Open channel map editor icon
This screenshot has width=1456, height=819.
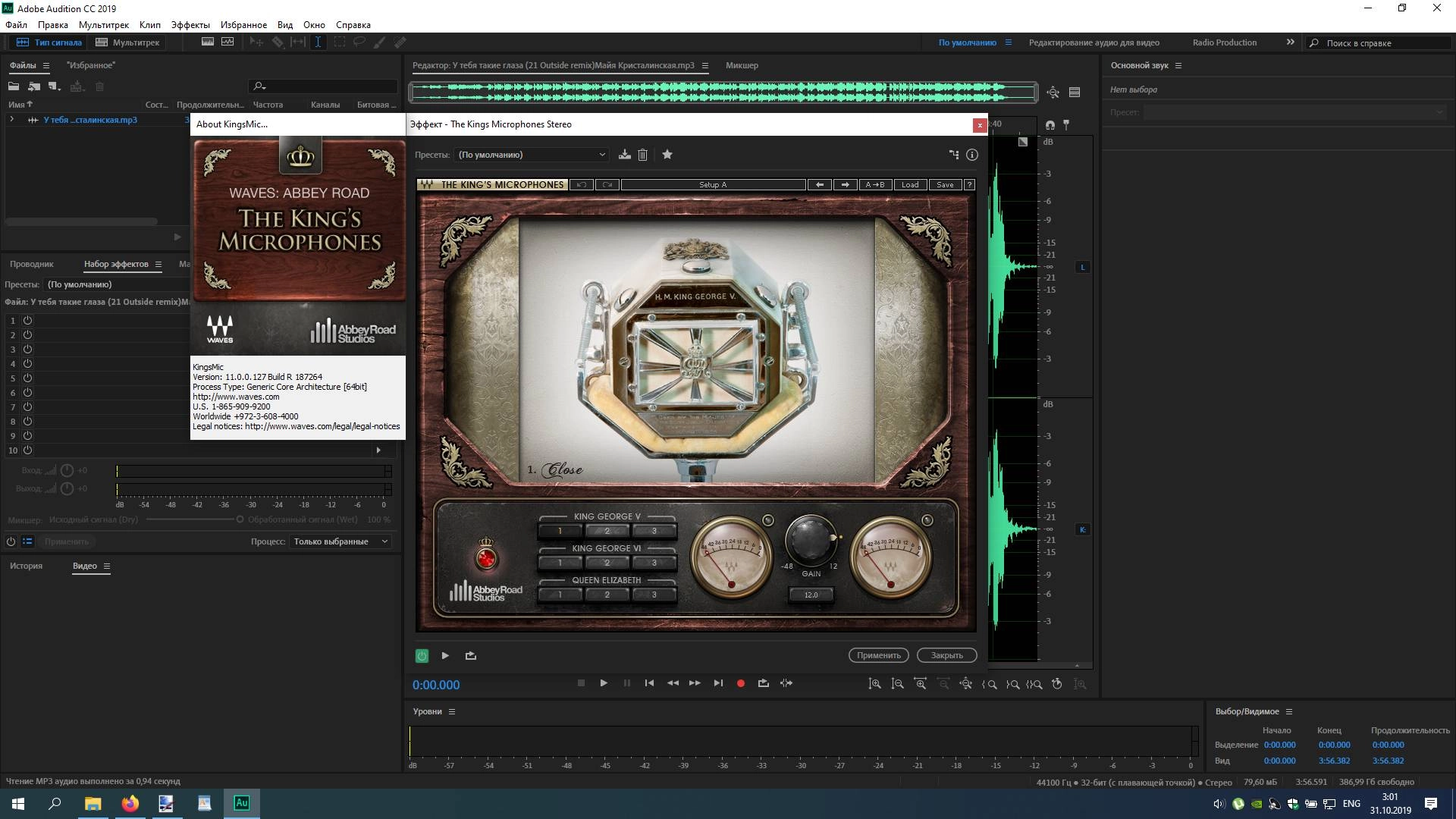point(954,155)
